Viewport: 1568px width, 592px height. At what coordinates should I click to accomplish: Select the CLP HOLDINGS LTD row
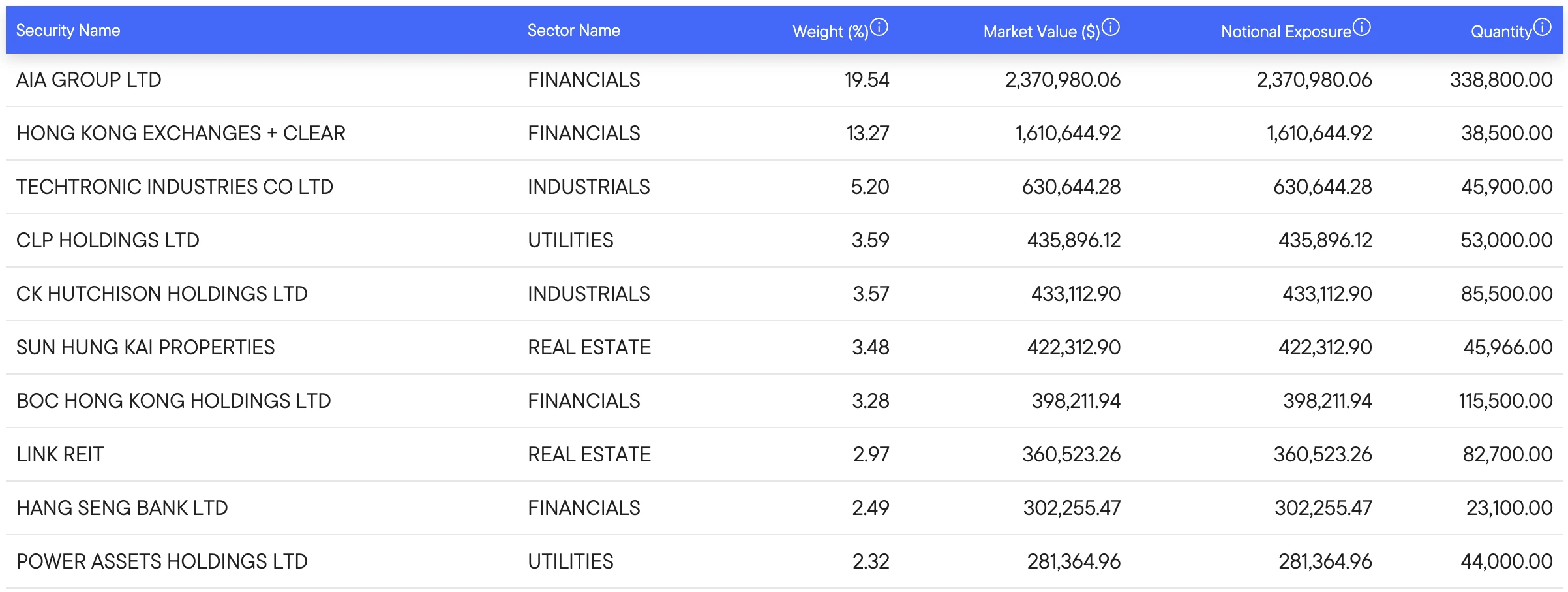point(108,240)
